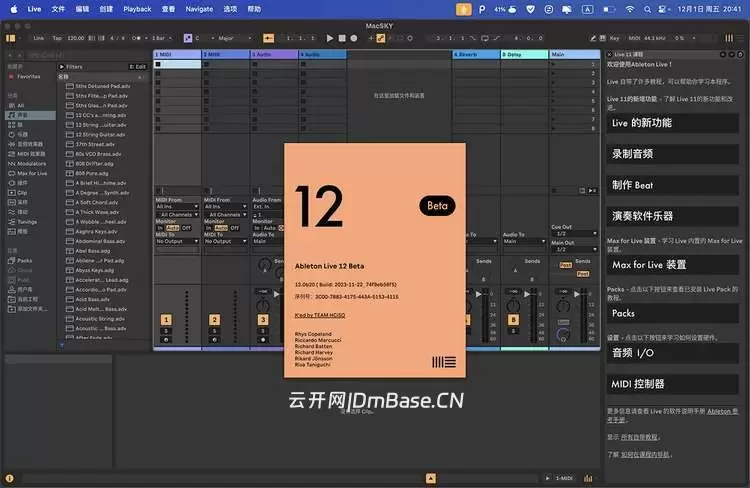Viewport: 750px width, 488px height.
Task: Toggle the scale mode piano icon
Action: click(x=188, y=38)
